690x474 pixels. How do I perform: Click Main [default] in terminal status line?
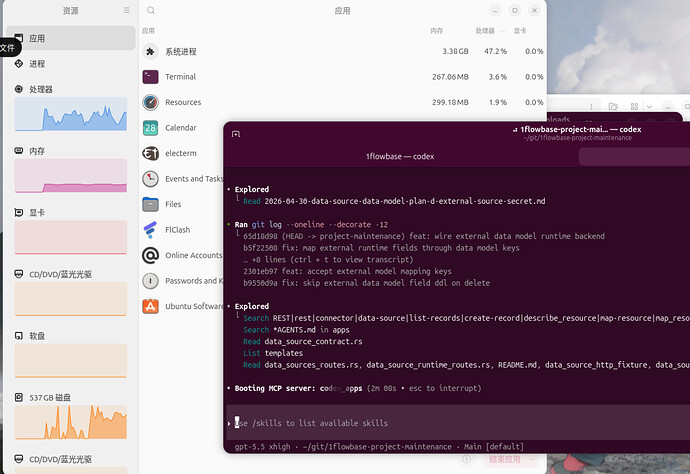pos(494,447)
